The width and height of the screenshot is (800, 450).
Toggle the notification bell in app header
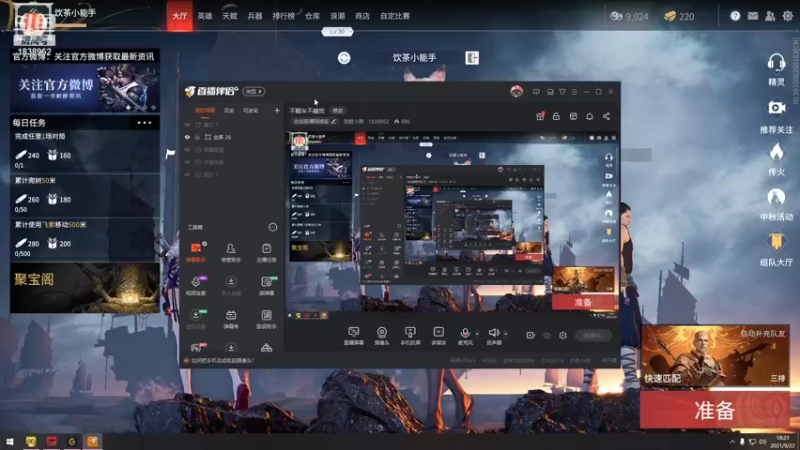tap(589, 116)
